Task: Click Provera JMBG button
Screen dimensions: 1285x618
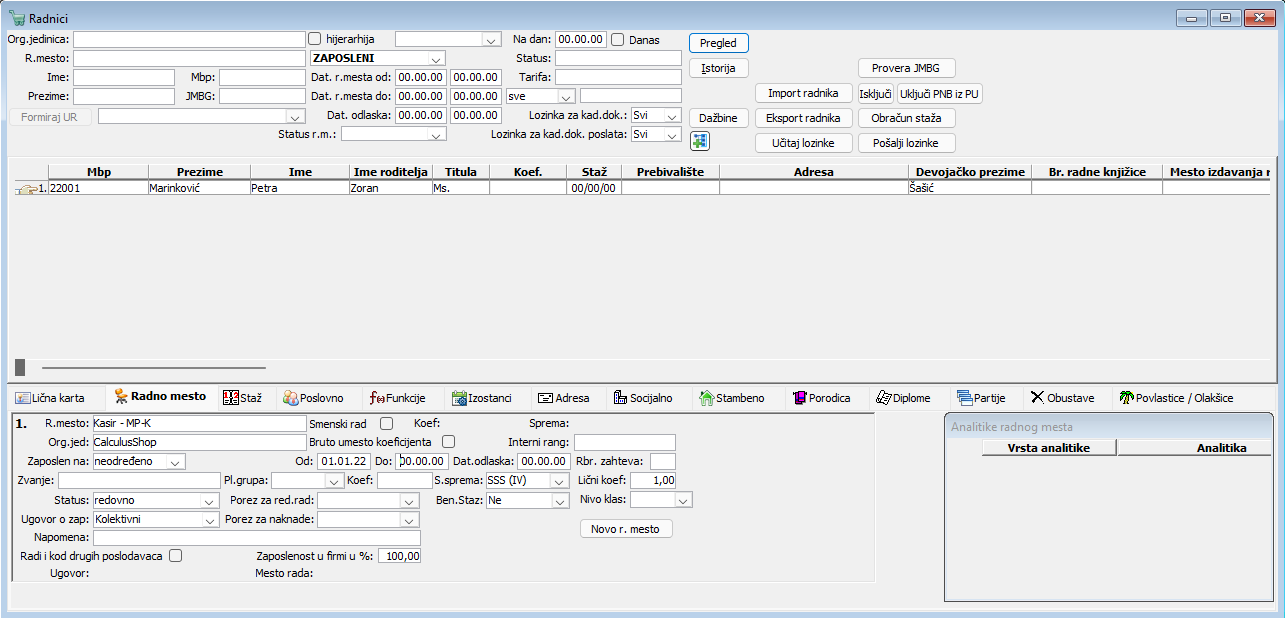Action: [907, 68]
